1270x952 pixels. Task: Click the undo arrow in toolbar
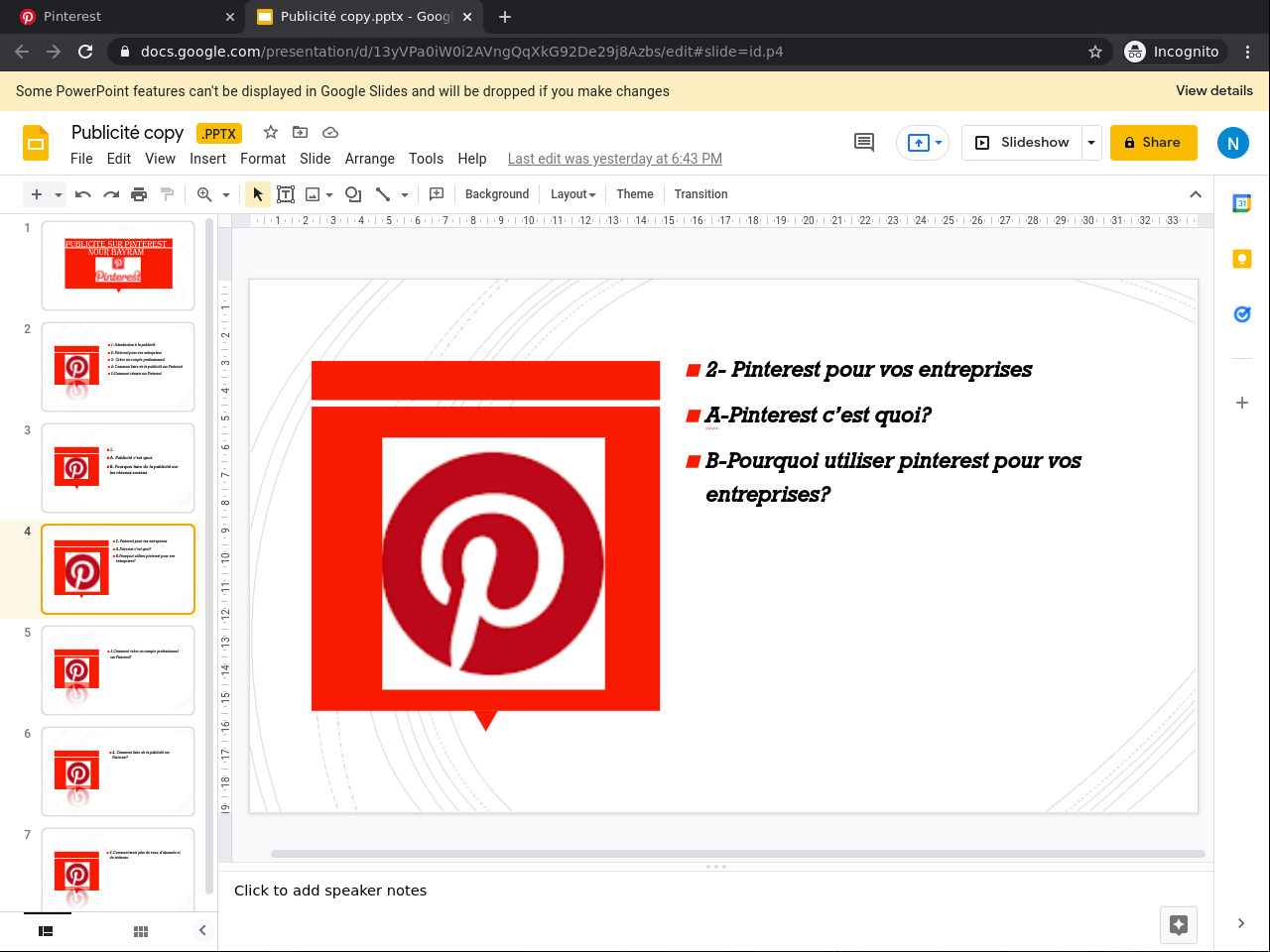83,194
